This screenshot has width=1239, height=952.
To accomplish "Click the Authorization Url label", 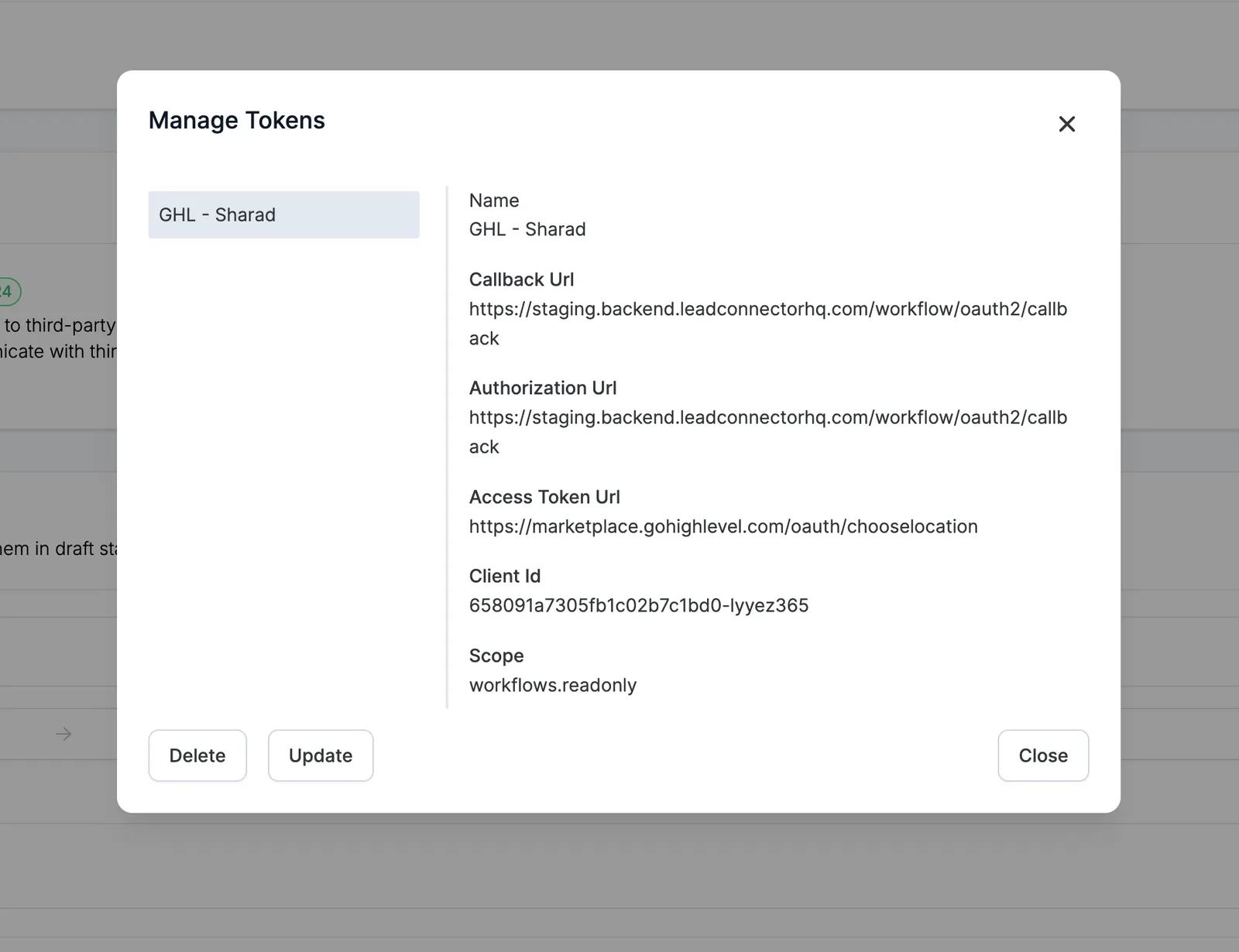I will 543,388.
